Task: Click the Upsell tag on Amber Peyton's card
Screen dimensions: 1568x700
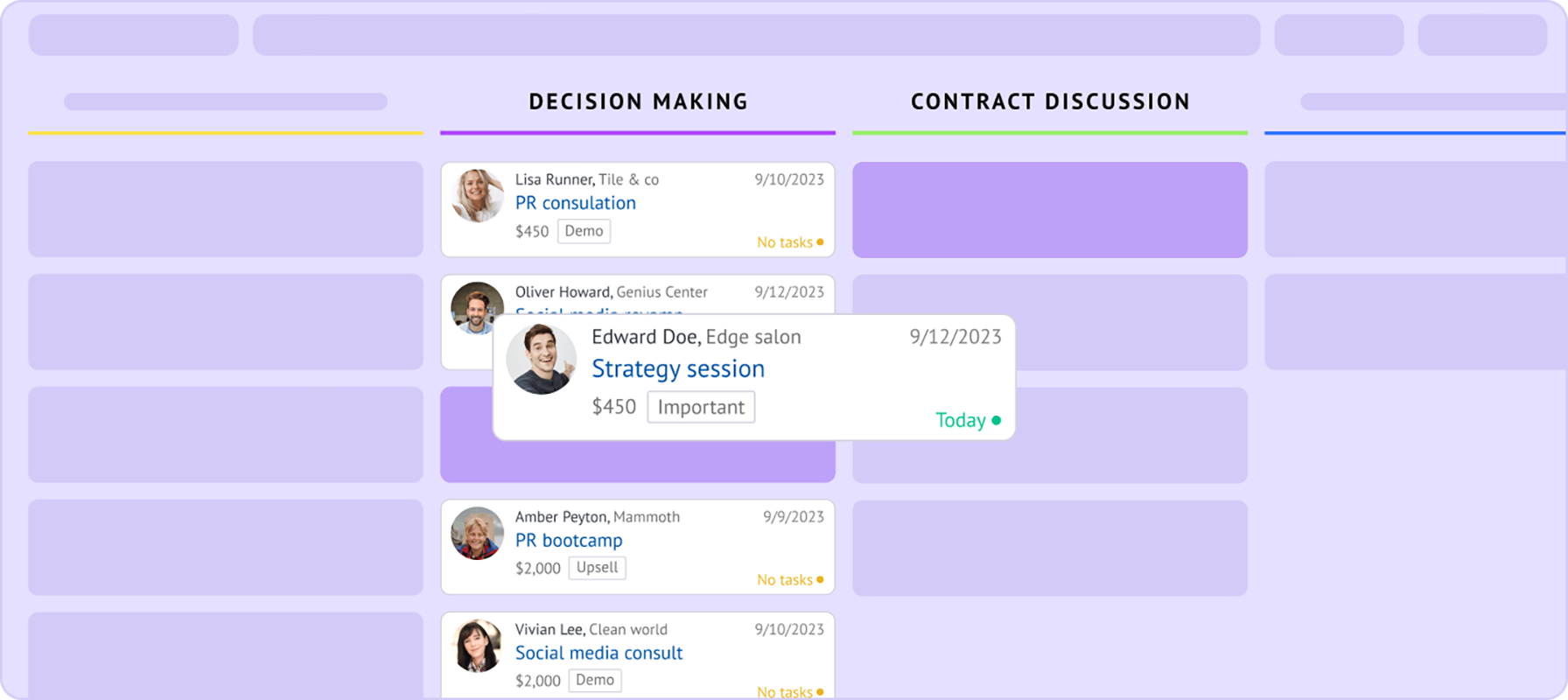Action: coord(597,567)
